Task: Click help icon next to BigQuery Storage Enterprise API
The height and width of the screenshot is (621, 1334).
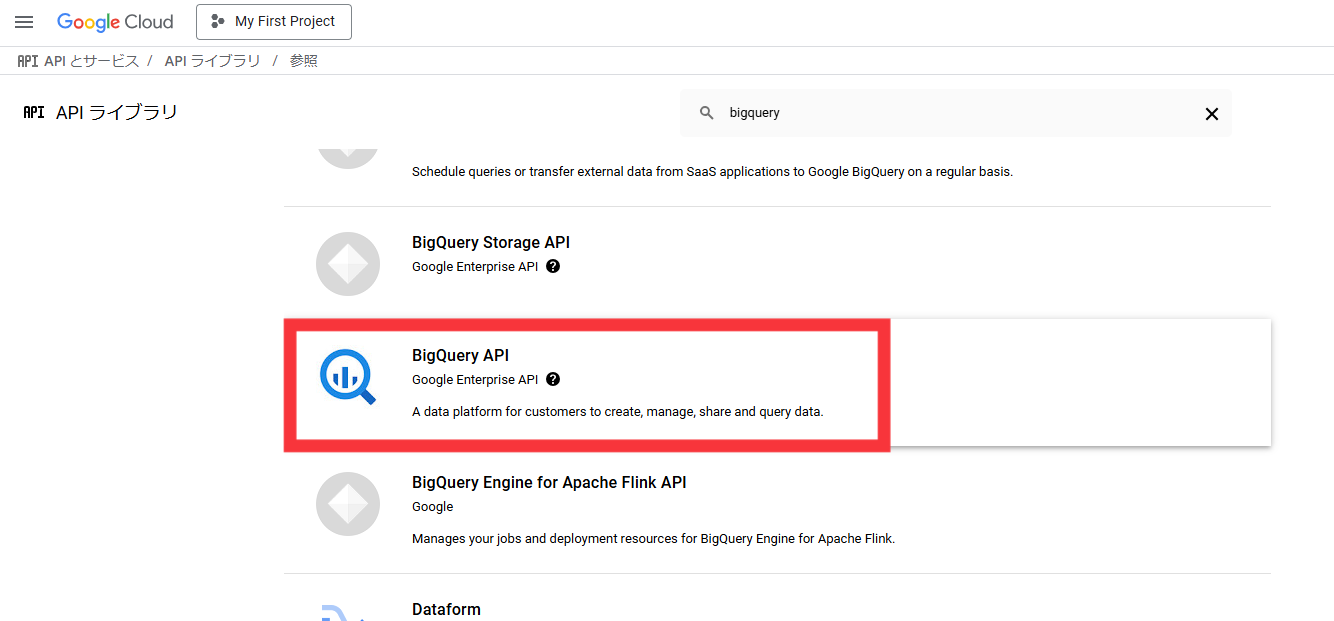Action: click(553, 267)
